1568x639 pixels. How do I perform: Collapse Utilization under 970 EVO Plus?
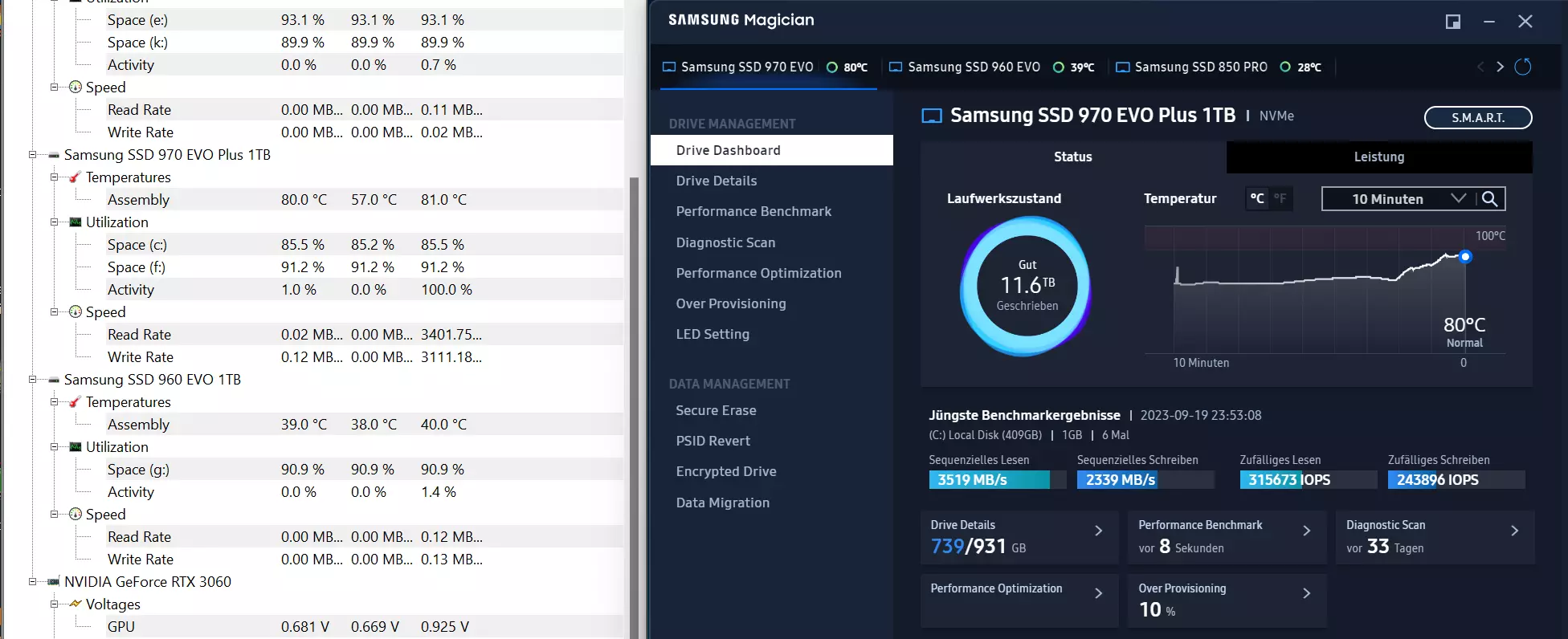pos(54,222)
